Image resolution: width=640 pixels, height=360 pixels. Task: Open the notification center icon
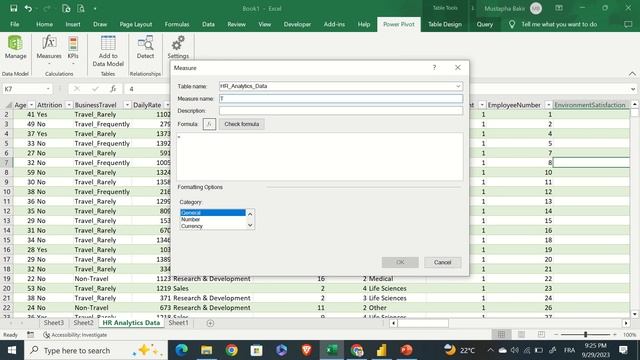[623, 350]
